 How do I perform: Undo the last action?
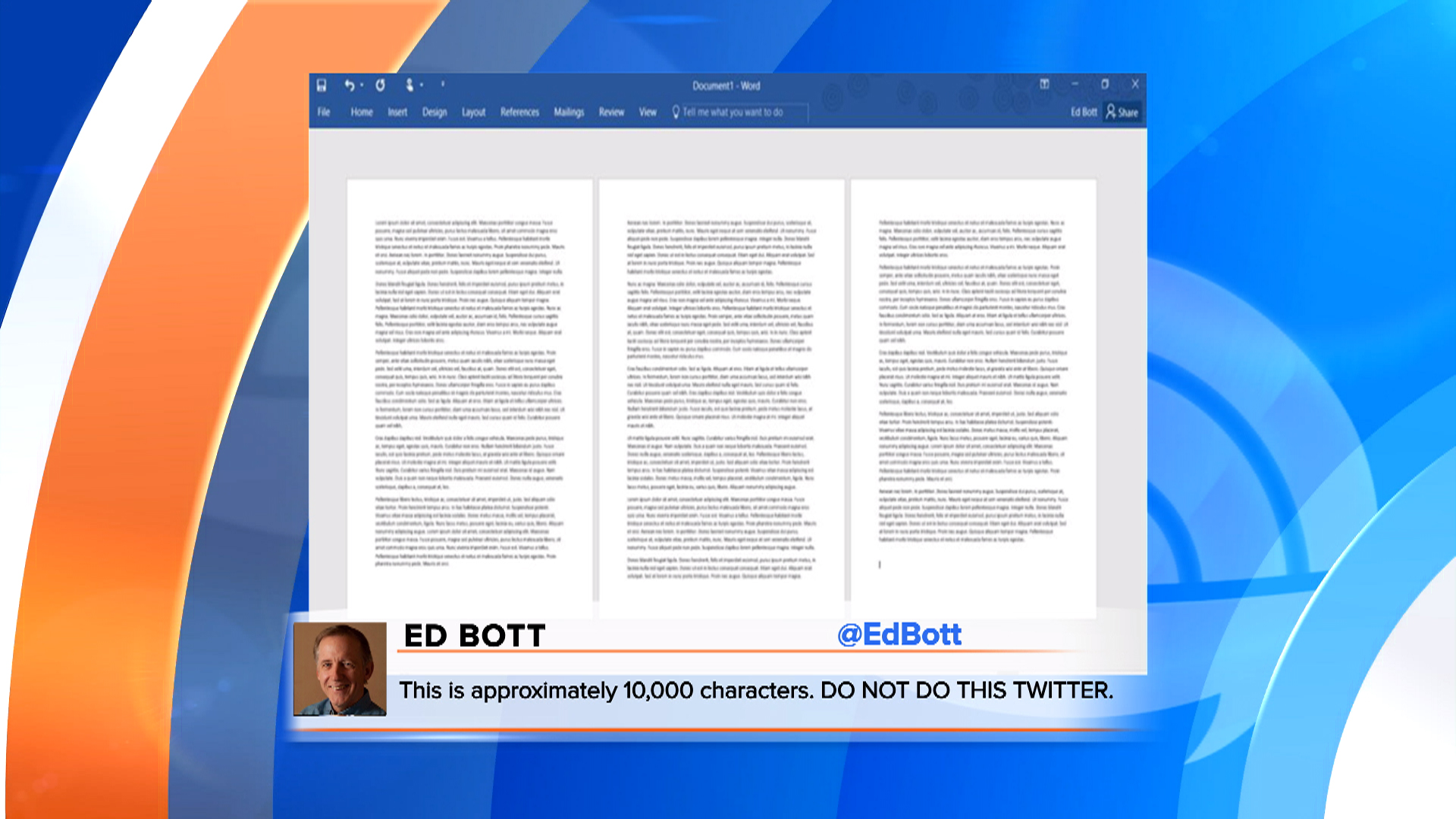pyautogui.click(x=350, y=85)
